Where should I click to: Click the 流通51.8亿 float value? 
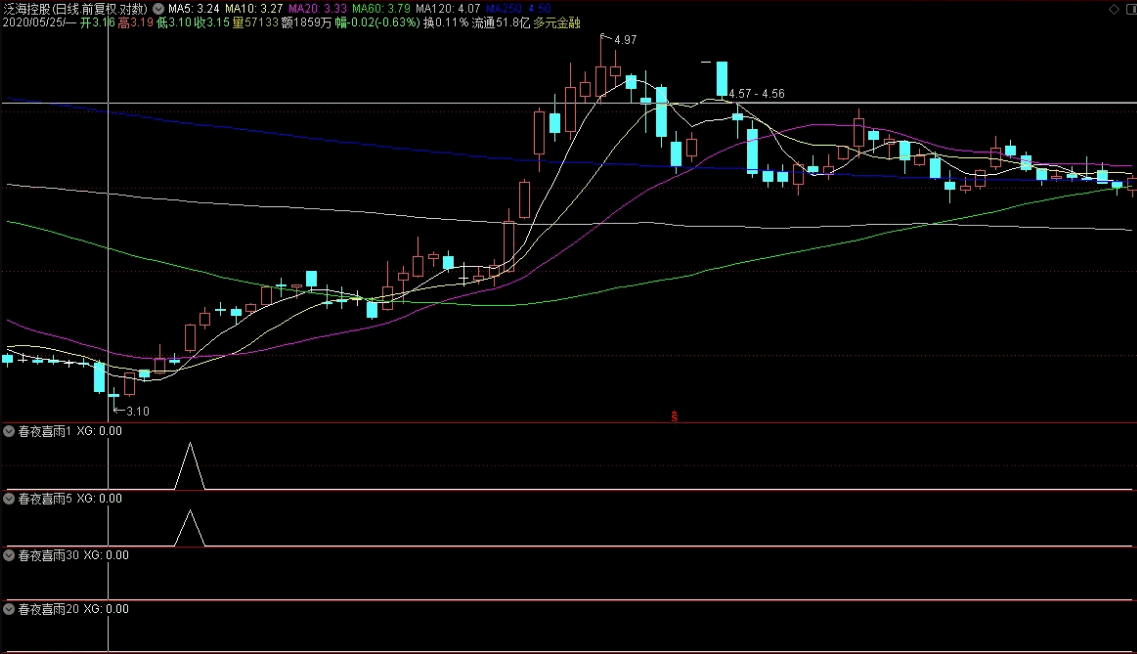501,22
